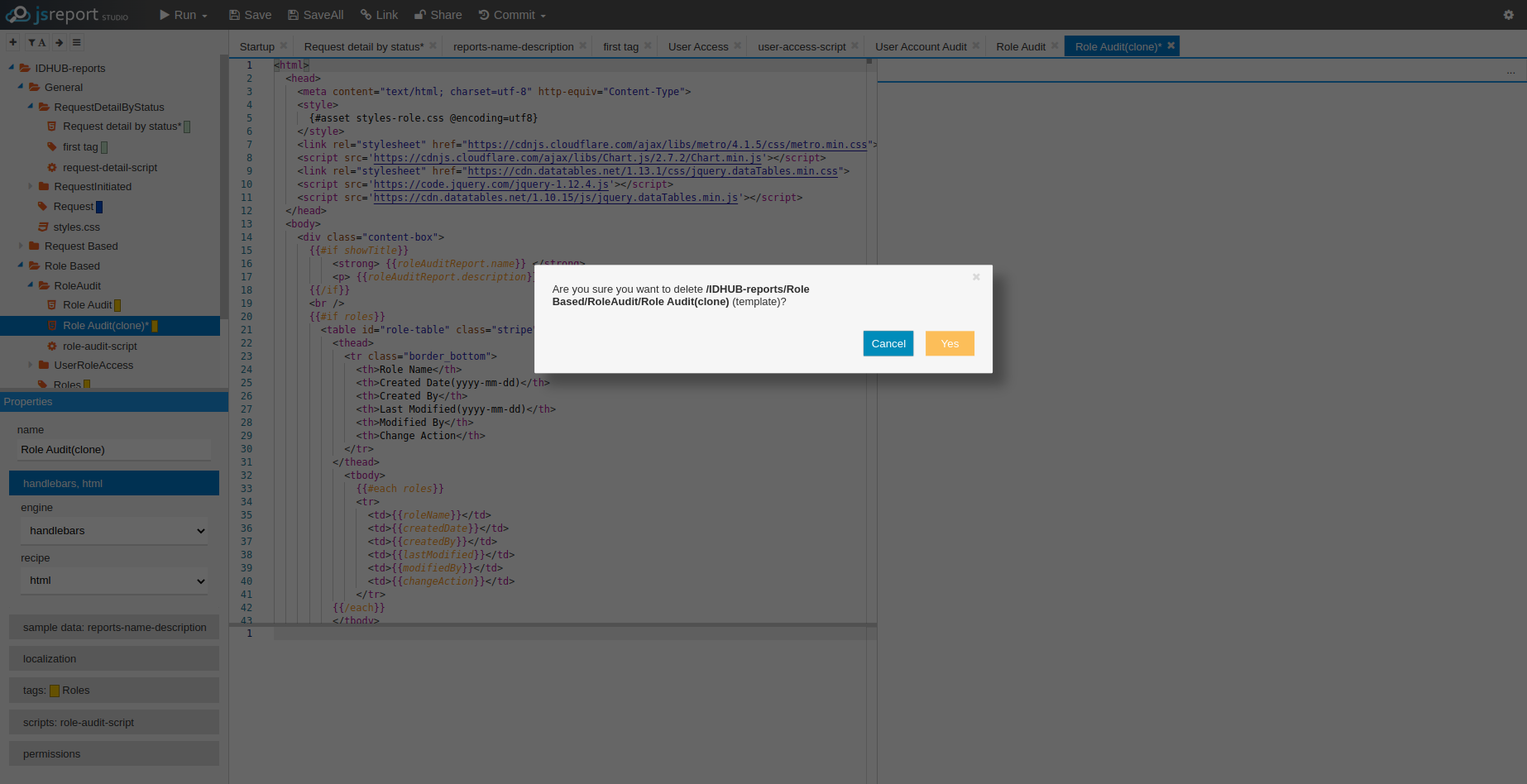Click the Save toolbar icon

(x=235, y=15)
